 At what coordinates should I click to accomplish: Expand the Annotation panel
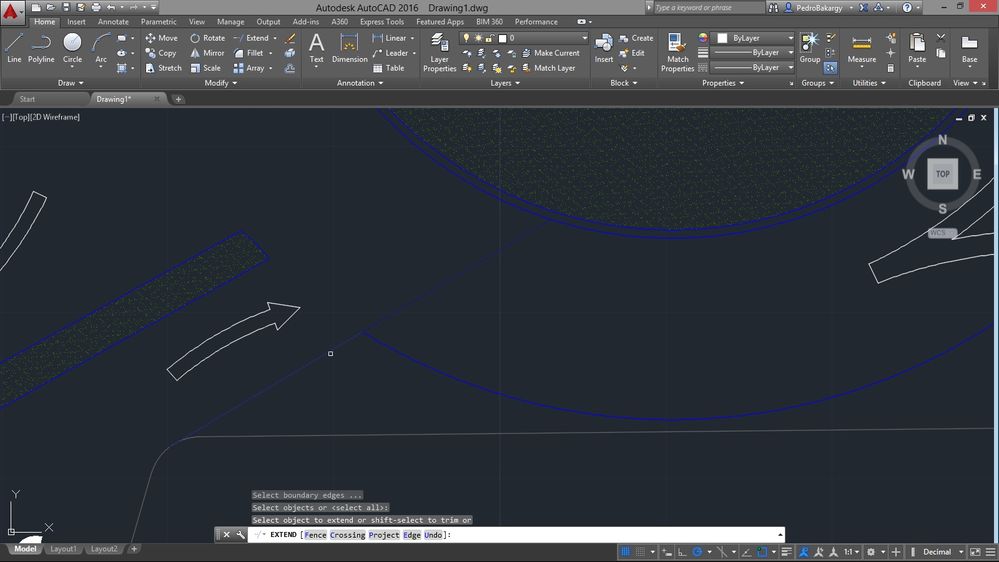pyautogui.click(x=360, y=83)
